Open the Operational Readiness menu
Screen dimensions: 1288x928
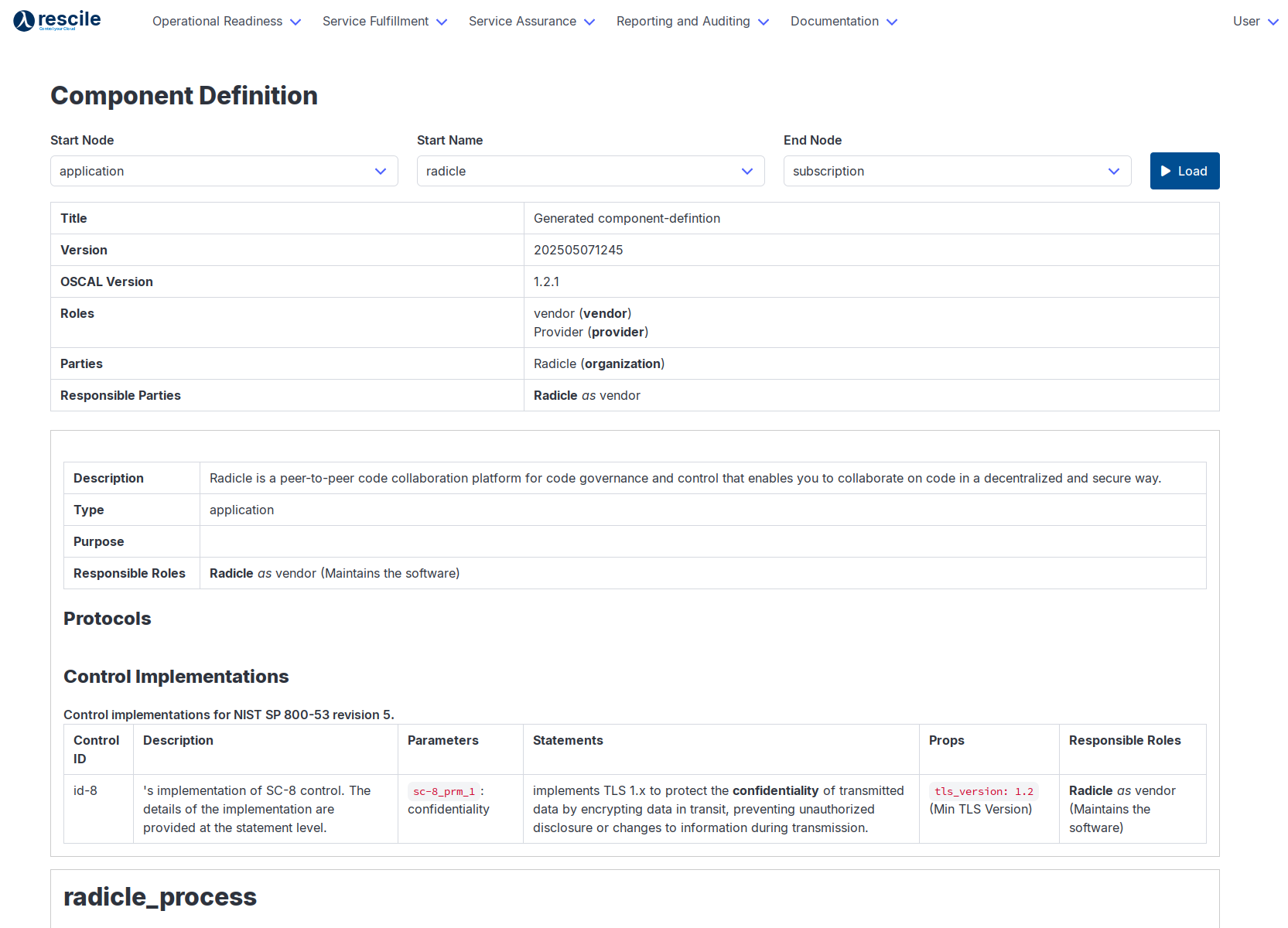217,22
